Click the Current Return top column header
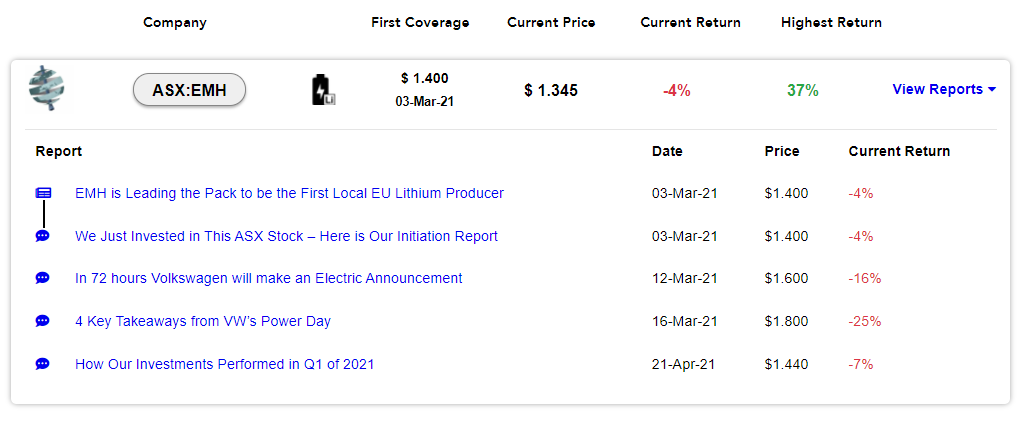 tap(690, 22)
